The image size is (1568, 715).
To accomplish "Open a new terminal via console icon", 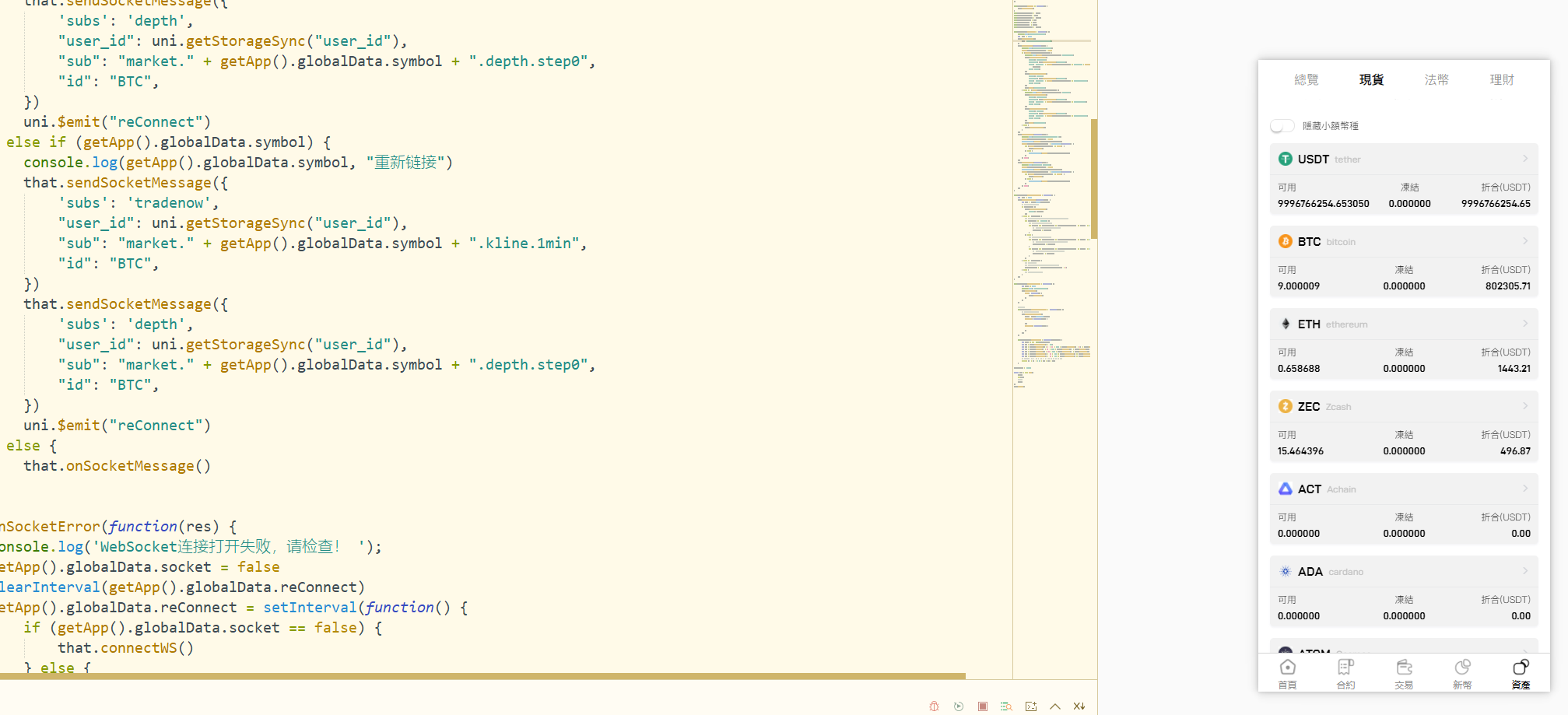I will (1031, 706).
